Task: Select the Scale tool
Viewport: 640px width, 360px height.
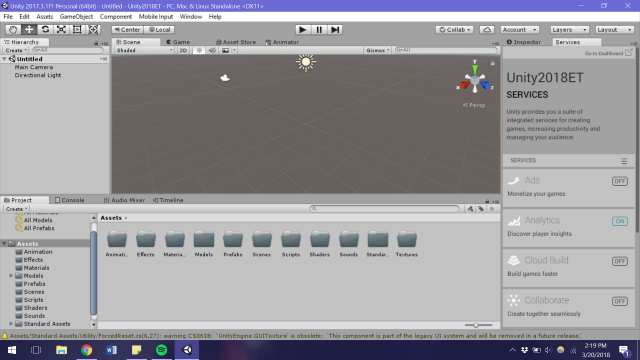Action: click(x=61, y=30)
